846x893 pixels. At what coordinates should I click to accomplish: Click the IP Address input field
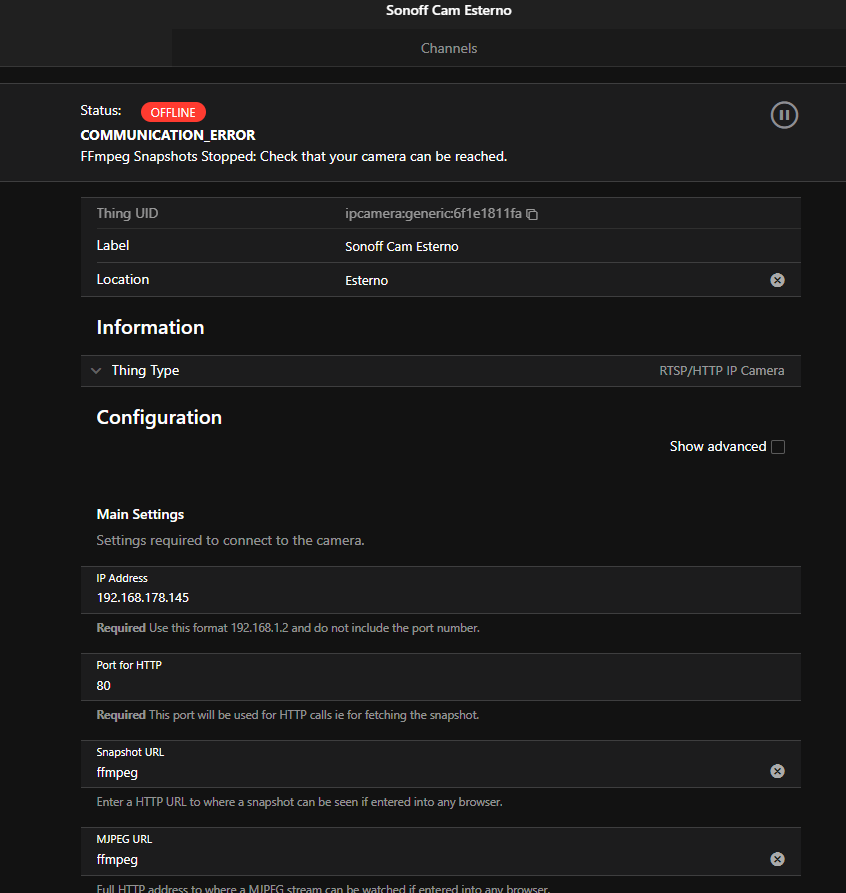click(440, 598)
